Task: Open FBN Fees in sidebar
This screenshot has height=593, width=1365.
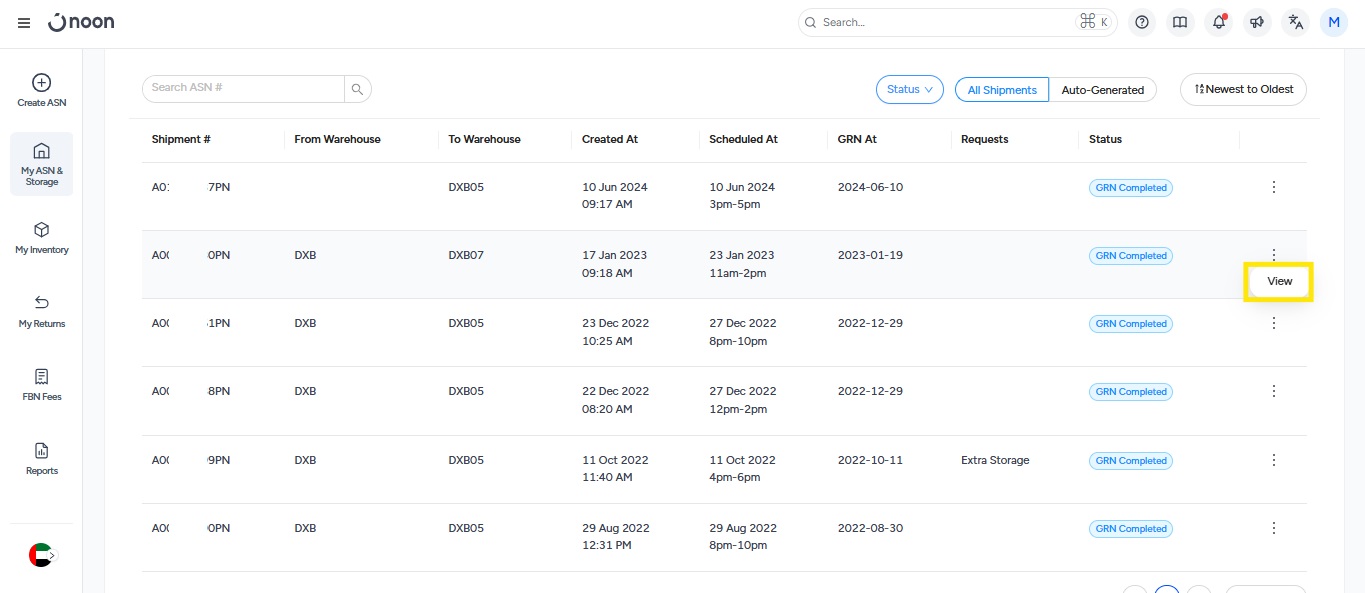Action: 41,385
